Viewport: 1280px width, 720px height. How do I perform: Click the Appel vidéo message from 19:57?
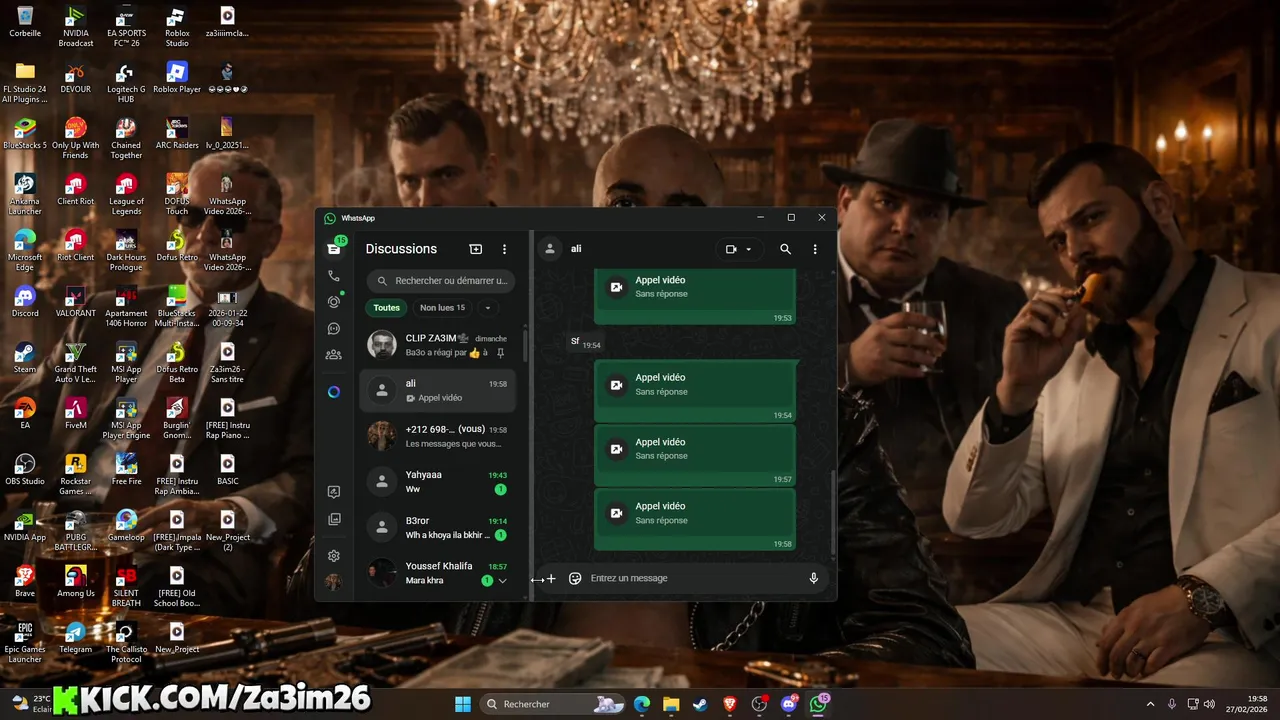(696, 456)
